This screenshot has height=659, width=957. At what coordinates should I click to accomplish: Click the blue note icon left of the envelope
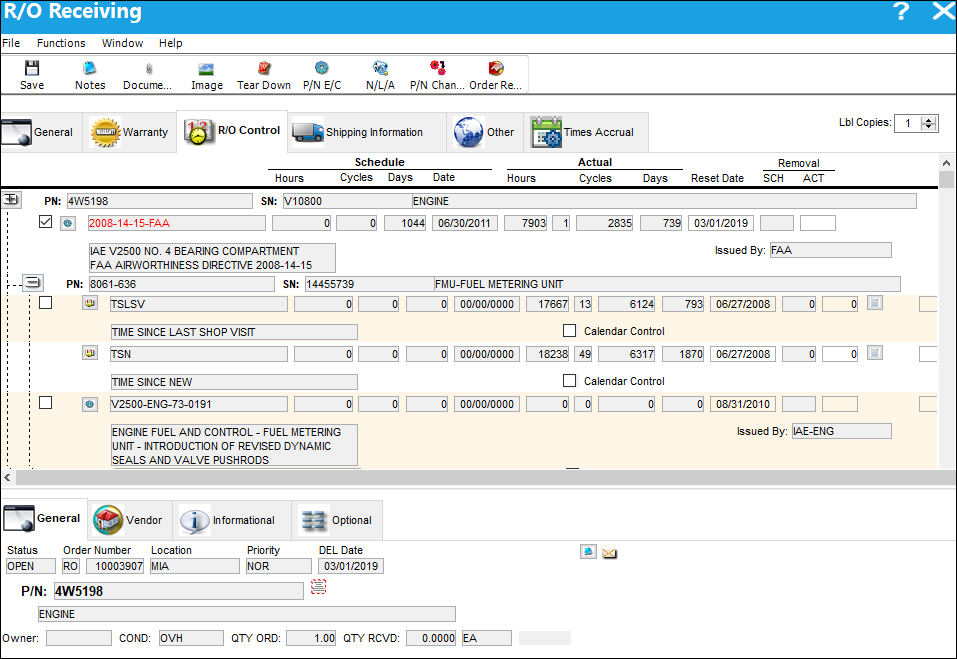tap(588, 552)
